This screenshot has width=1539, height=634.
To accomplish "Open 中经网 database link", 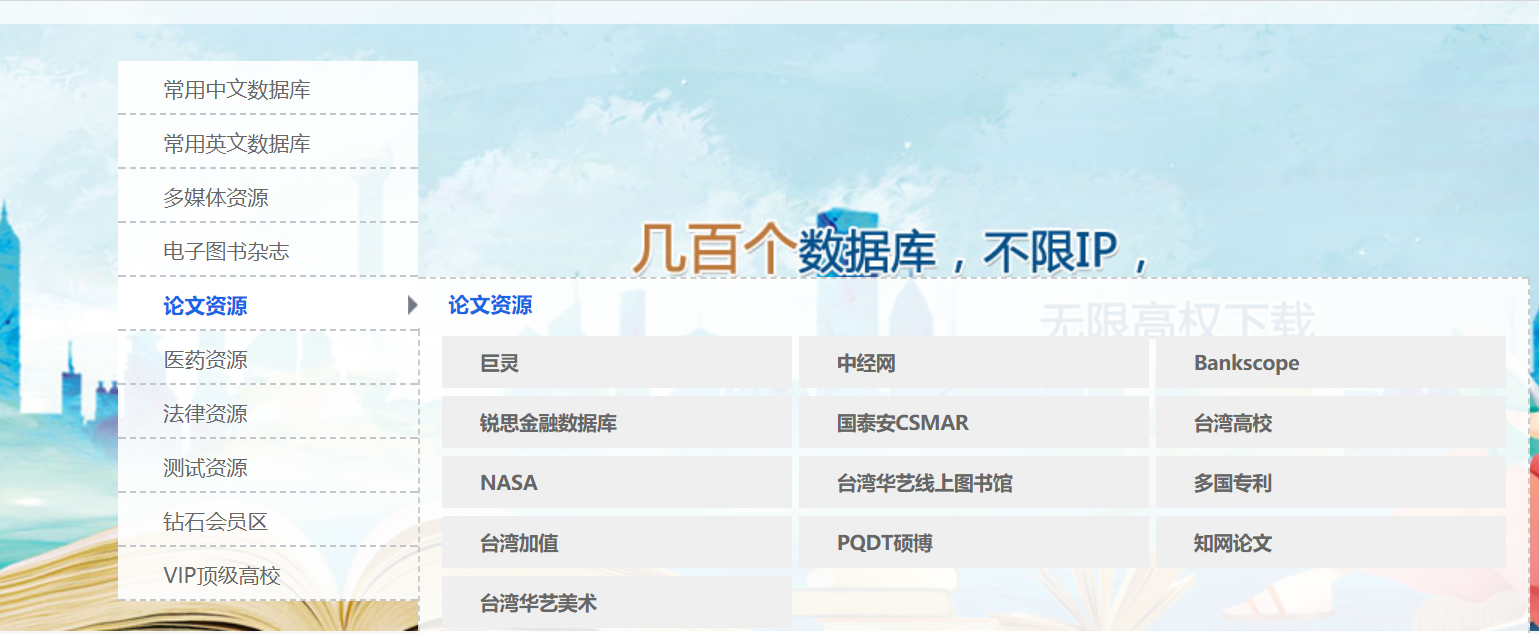I will pos(974,363).
